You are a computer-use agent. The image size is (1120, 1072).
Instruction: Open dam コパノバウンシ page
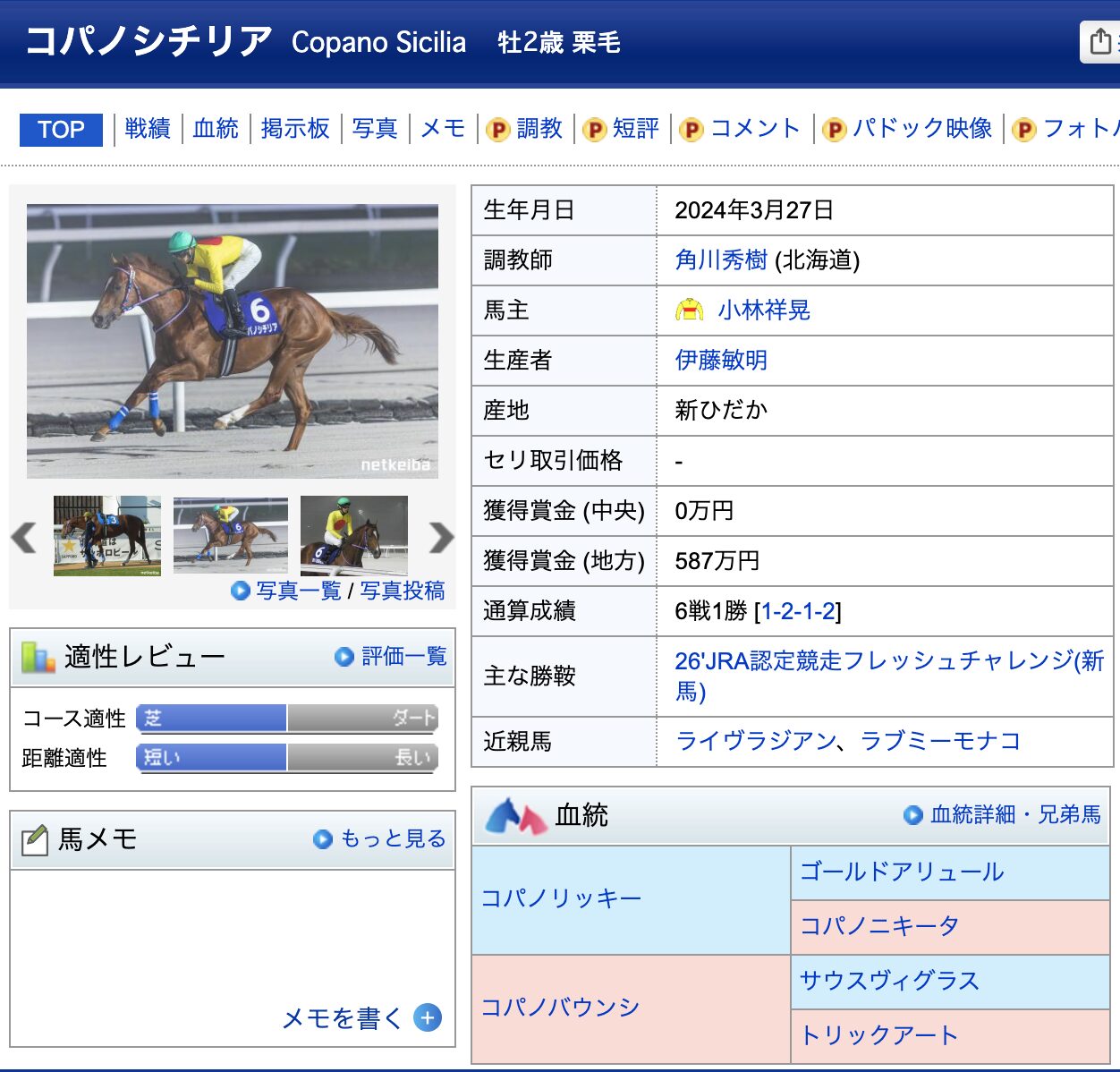pyautogui.click(x=561, y=1008)
